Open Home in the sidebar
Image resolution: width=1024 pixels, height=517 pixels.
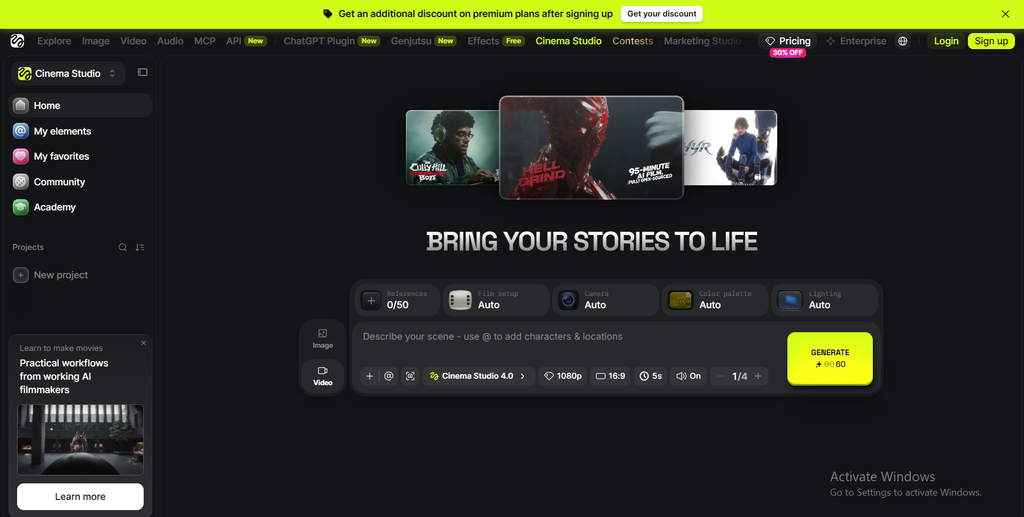[x=80, y=105]
